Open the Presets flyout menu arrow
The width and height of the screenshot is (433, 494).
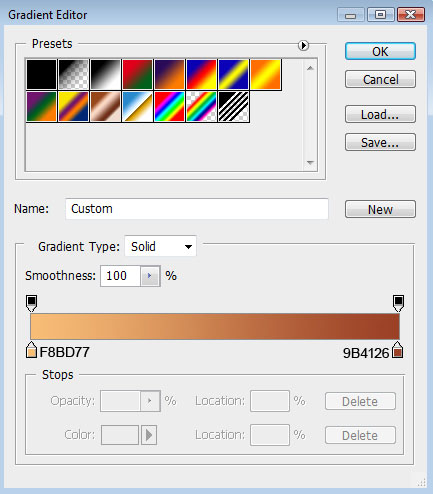[303, 45]
